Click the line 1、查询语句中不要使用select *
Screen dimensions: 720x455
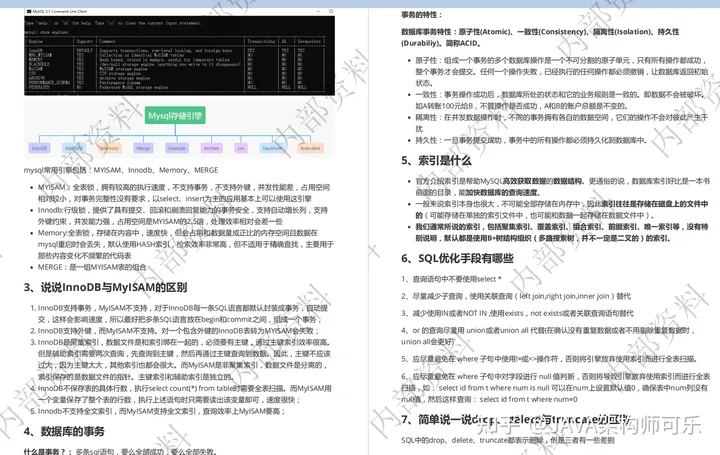pos(451,279)
